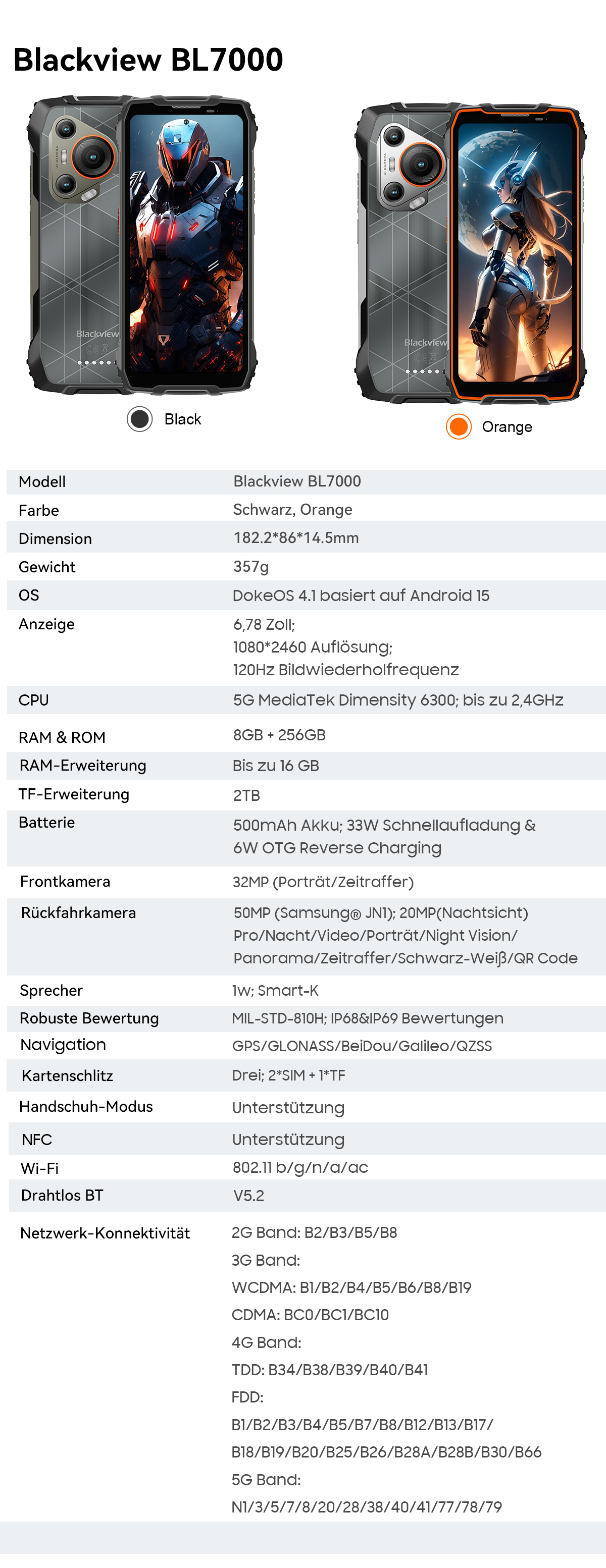Click the weight value 357g
The height and width of the screenshot is (1568, 606).
[251, 567]
